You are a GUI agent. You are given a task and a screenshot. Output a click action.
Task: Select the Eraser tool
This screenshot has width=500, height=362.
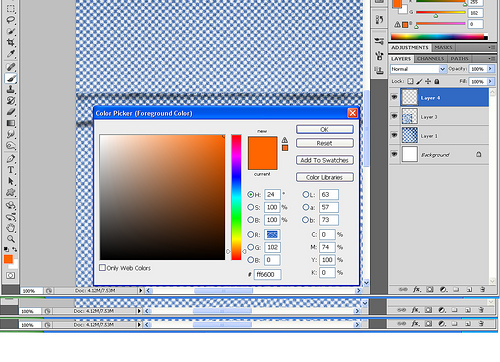tap(11, 112)
